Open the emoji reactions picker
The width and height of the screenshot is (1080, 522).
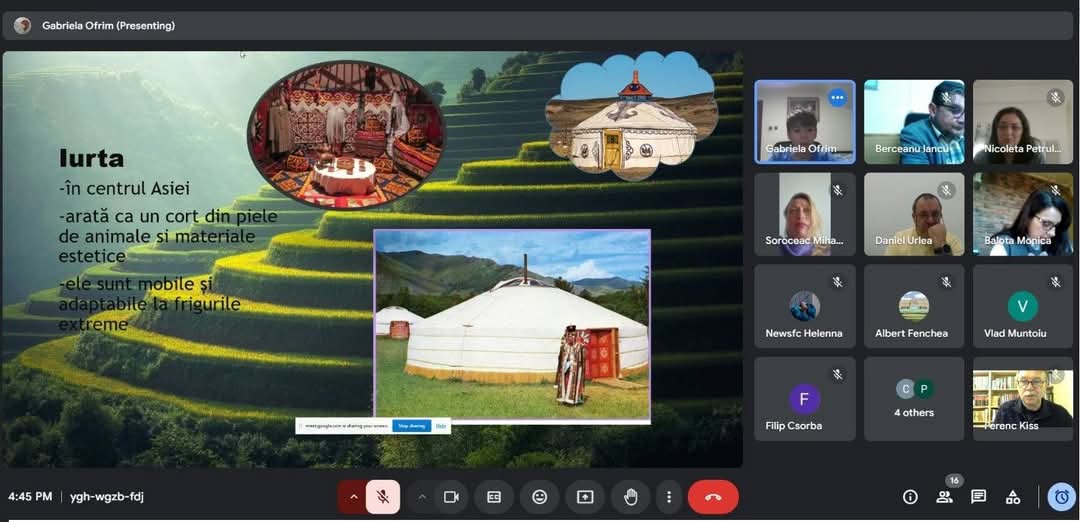(540, 497)
